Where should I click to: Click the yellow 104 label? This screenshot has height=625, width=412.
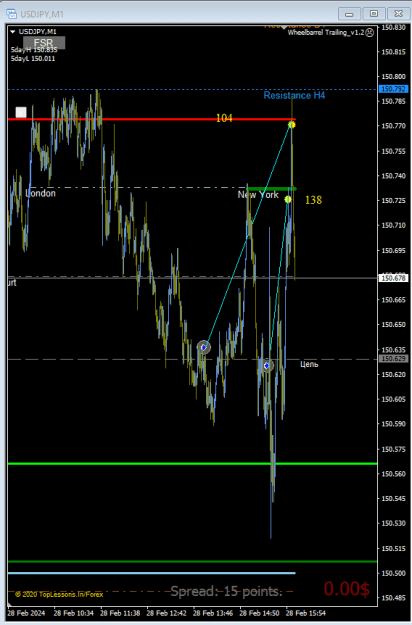click(x=224, y=118)
